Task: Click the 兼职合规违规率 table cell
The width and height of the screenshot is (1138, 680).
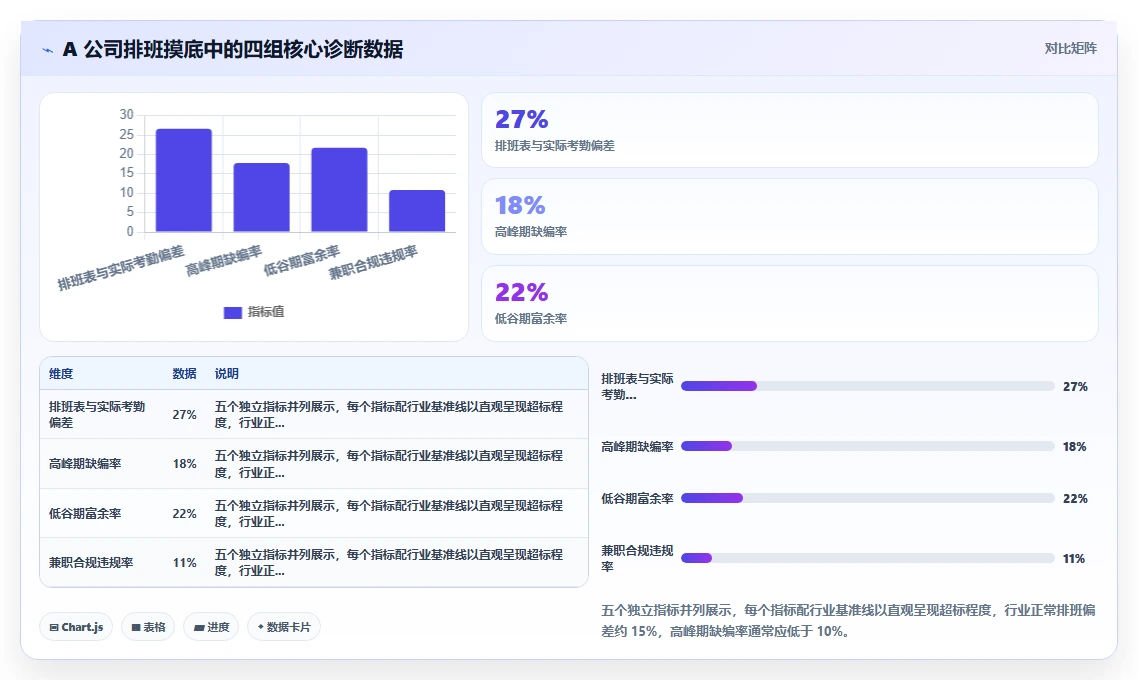Action: (91, 562)
